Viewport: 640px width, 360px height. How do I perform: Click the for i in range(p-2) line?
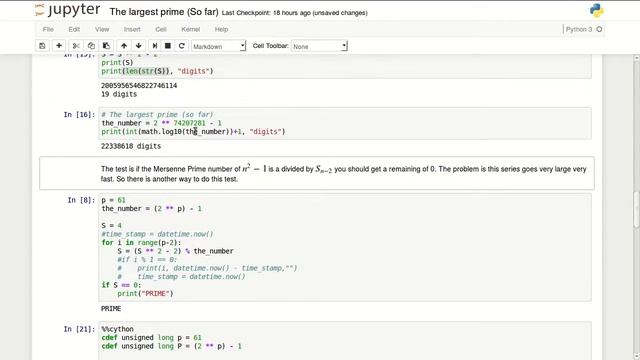[x=141, y=242]
